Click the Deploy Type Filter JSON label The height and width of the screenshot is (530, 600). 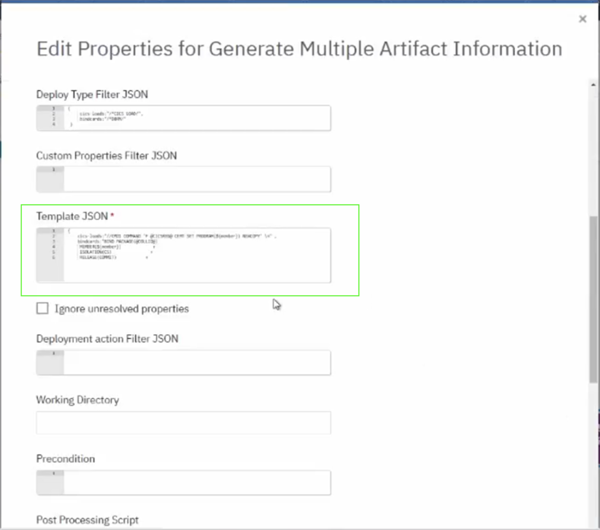pyautogui.click(x=92, y=94)
